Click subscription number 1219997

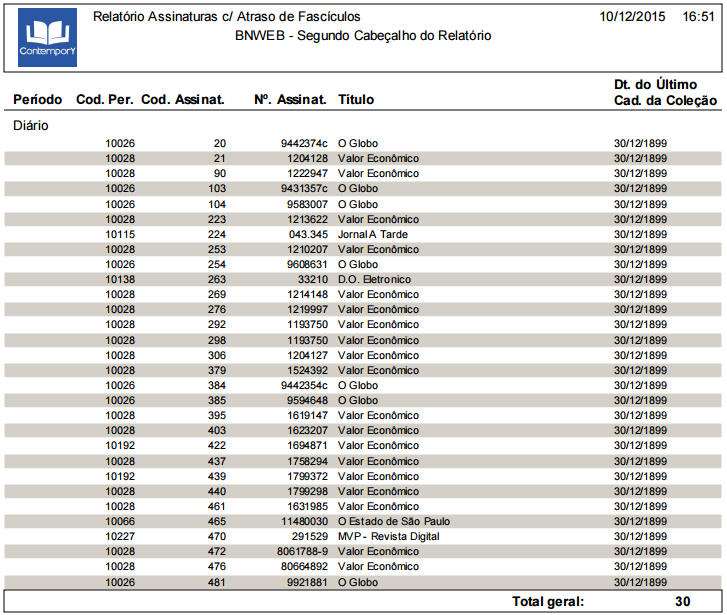click(x=307, y=309)
